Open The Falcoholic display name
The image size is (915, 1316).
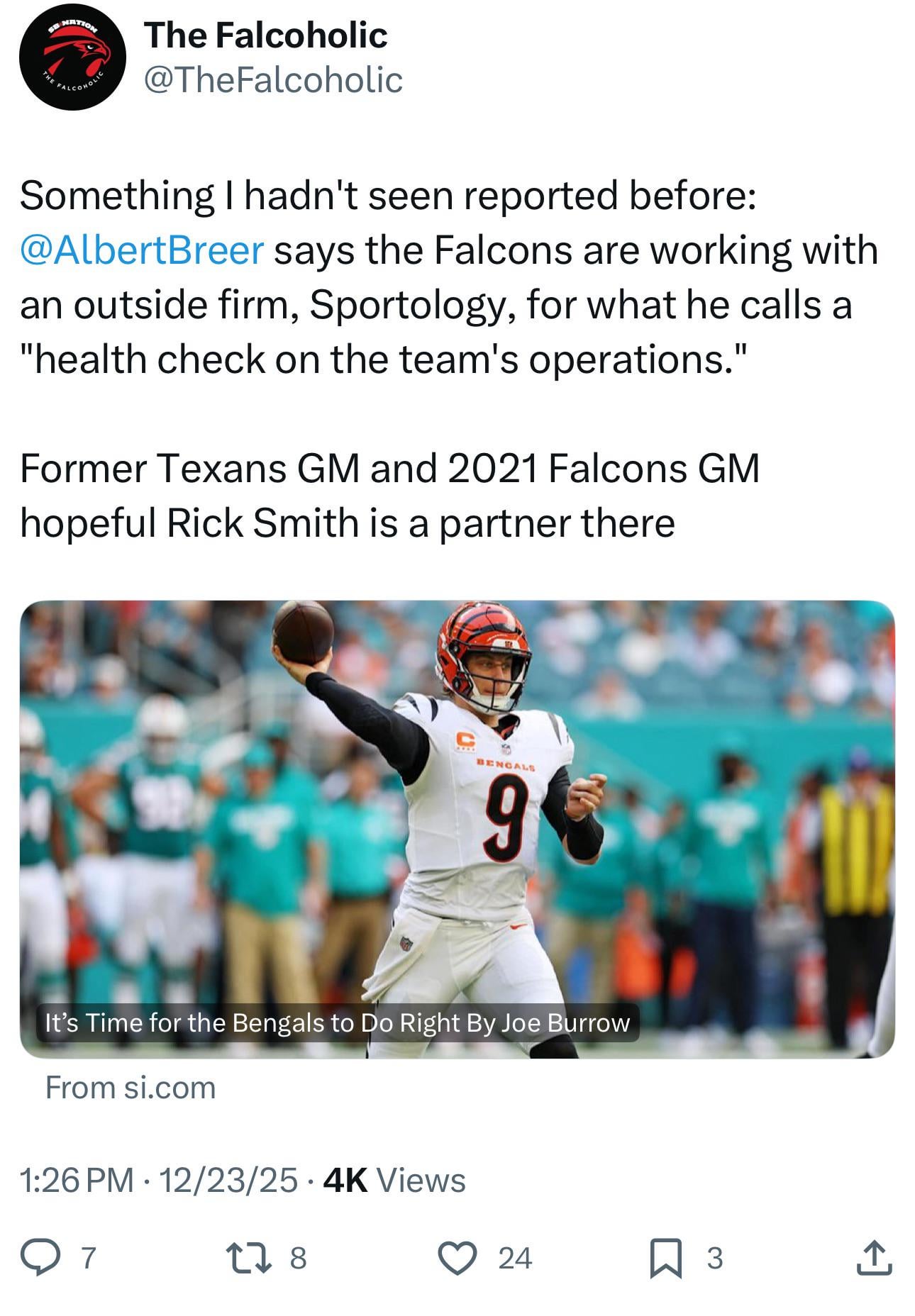point(266,35)
